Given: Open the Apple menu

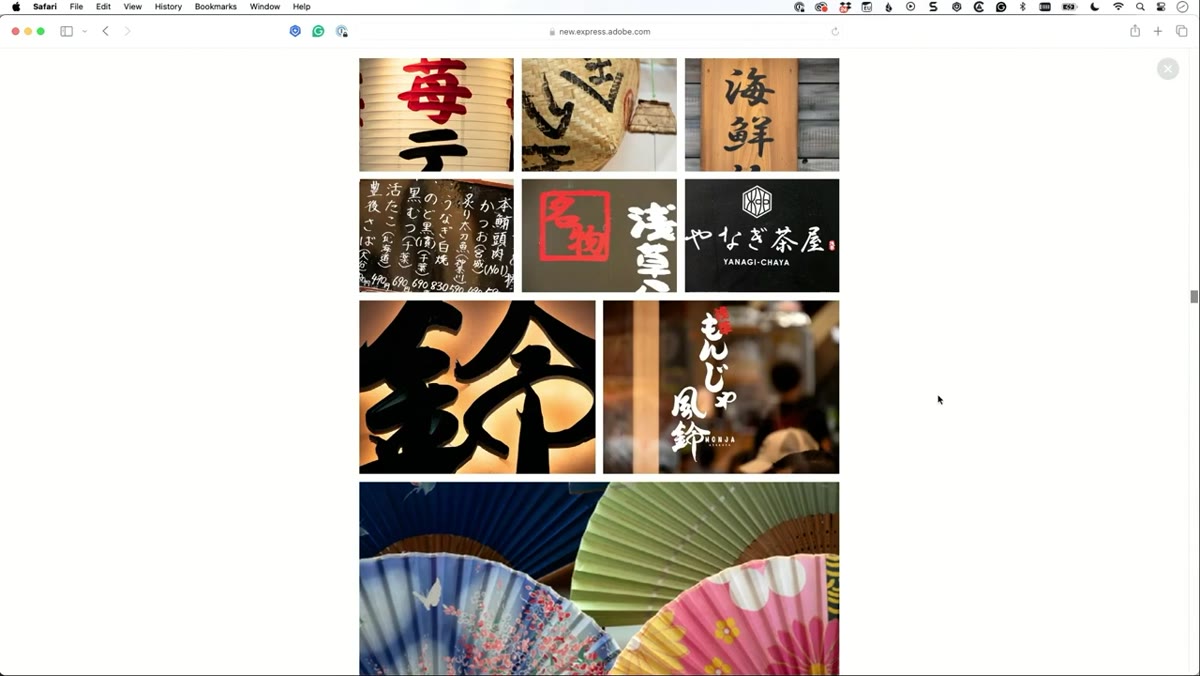Looking at the screenshot, I should click(16, 6).
